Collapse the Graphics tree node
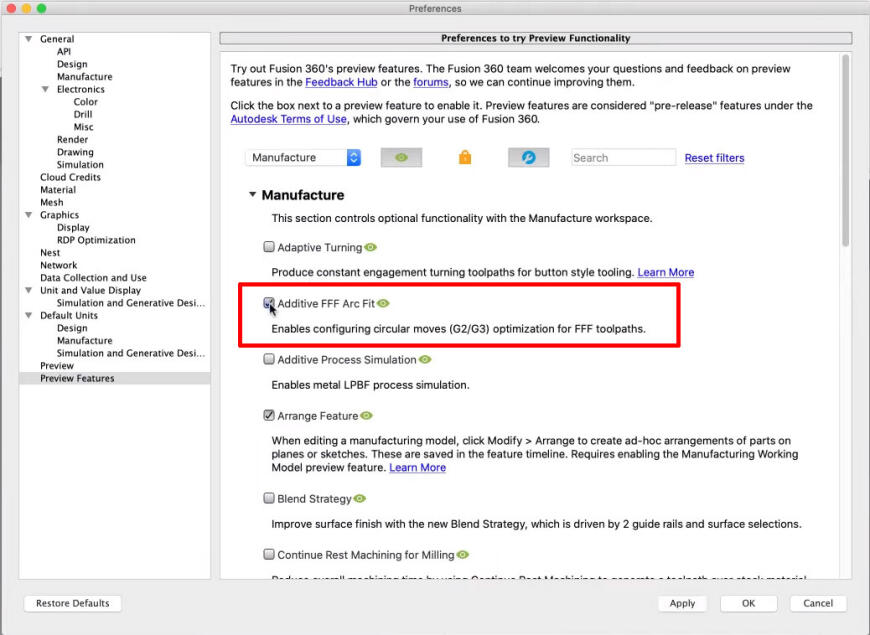This screenshot has width=870, height=635. [28, 215]
